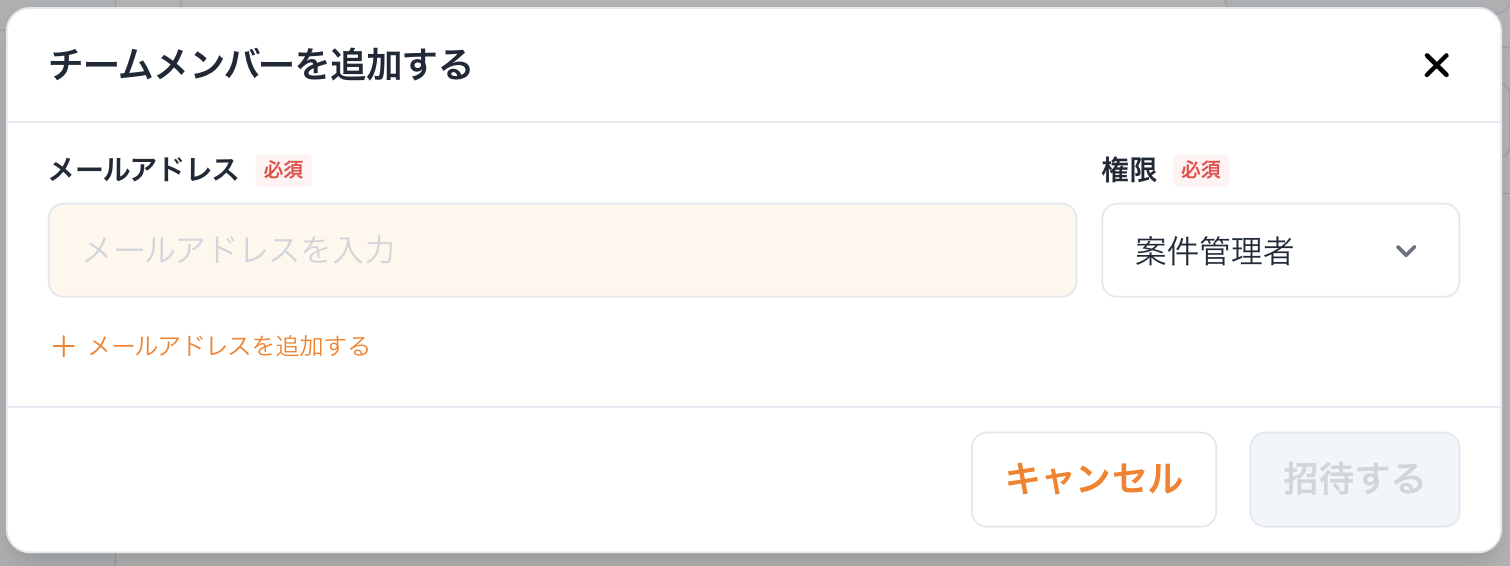Close the チームメンバーを追加する dialog

(x=1436, y=66)
